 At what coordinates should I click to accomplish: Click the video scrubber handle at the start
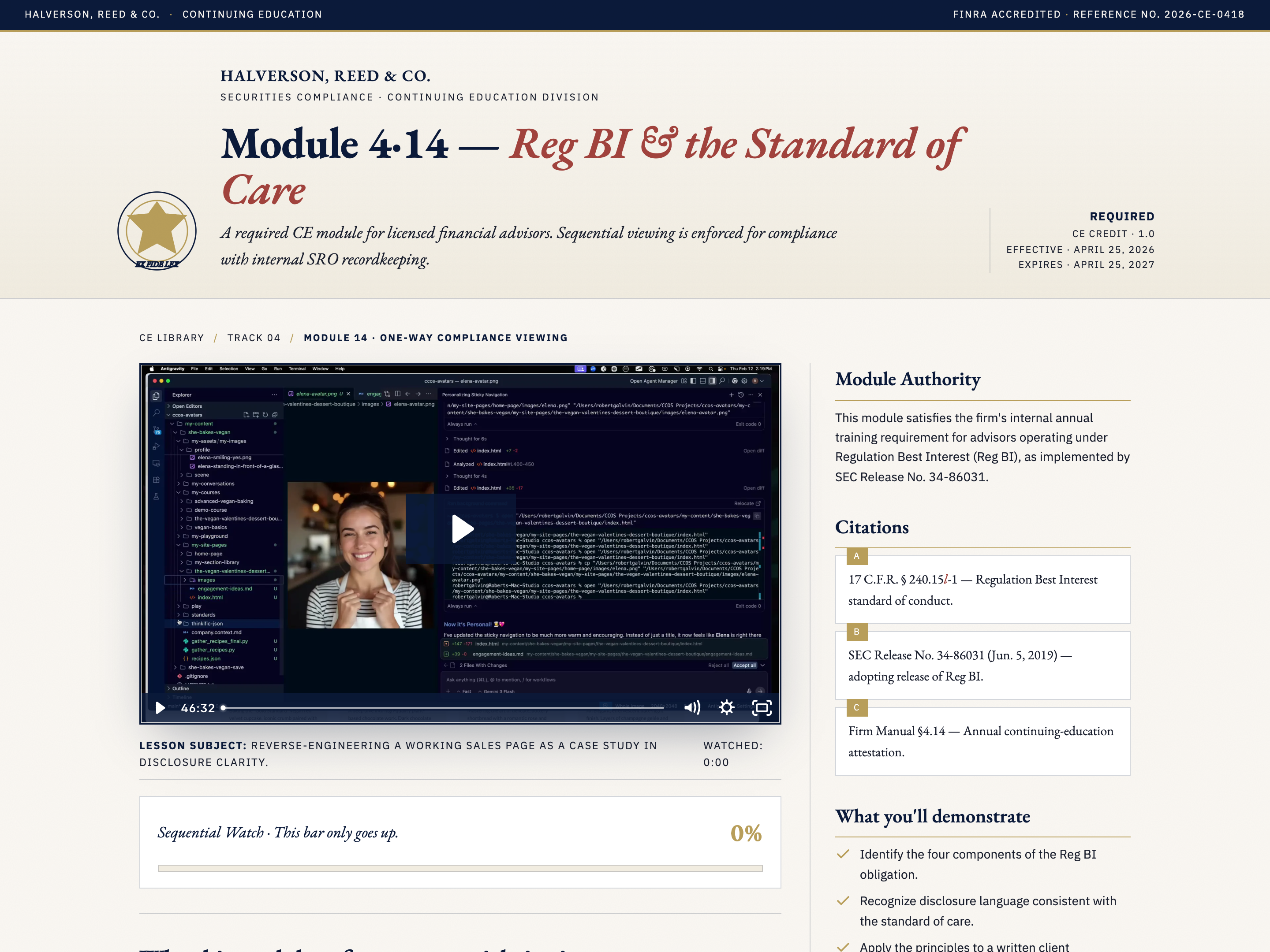pyautogui.click(x=223, y=707)
